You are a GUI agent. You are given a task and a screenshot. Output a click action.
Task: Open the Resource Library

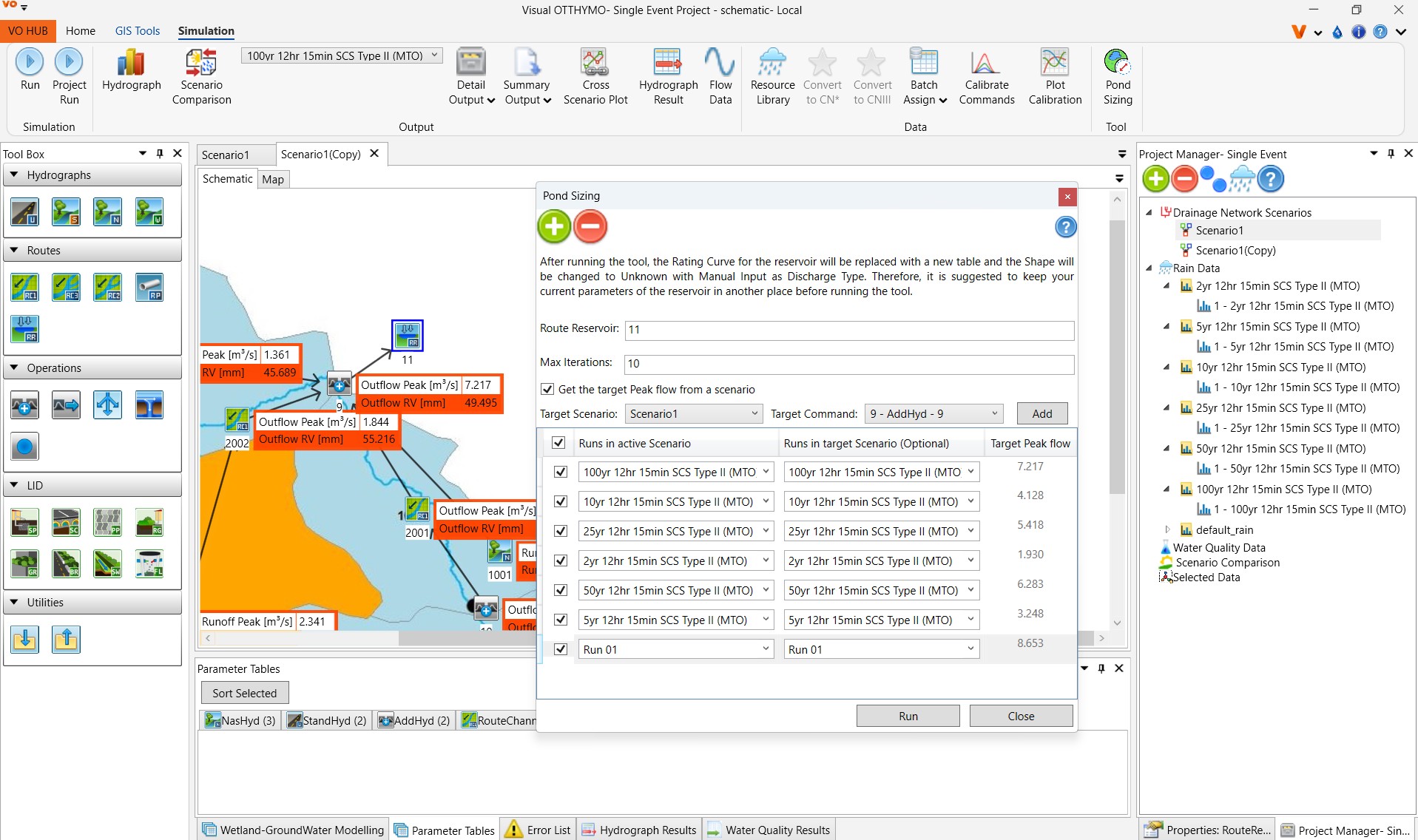(x=772, y=77)
